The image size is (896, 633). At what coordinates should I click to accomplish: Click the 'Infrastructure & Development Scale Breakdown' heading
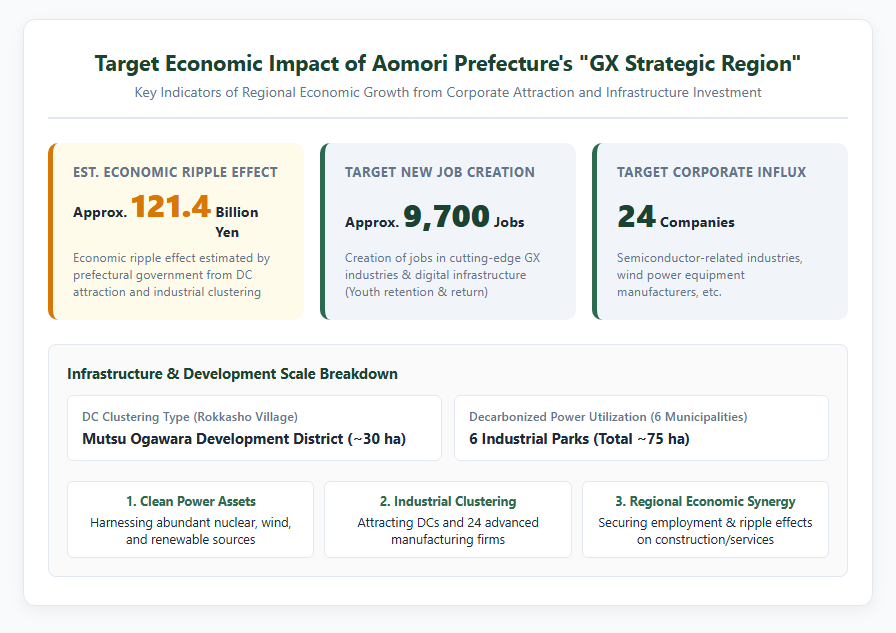coord(233,374)
